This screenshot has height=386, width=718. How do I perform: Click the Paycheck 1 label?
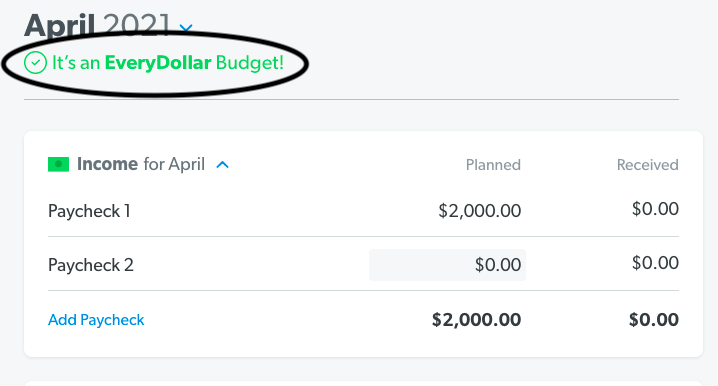[x=89, y=211]
